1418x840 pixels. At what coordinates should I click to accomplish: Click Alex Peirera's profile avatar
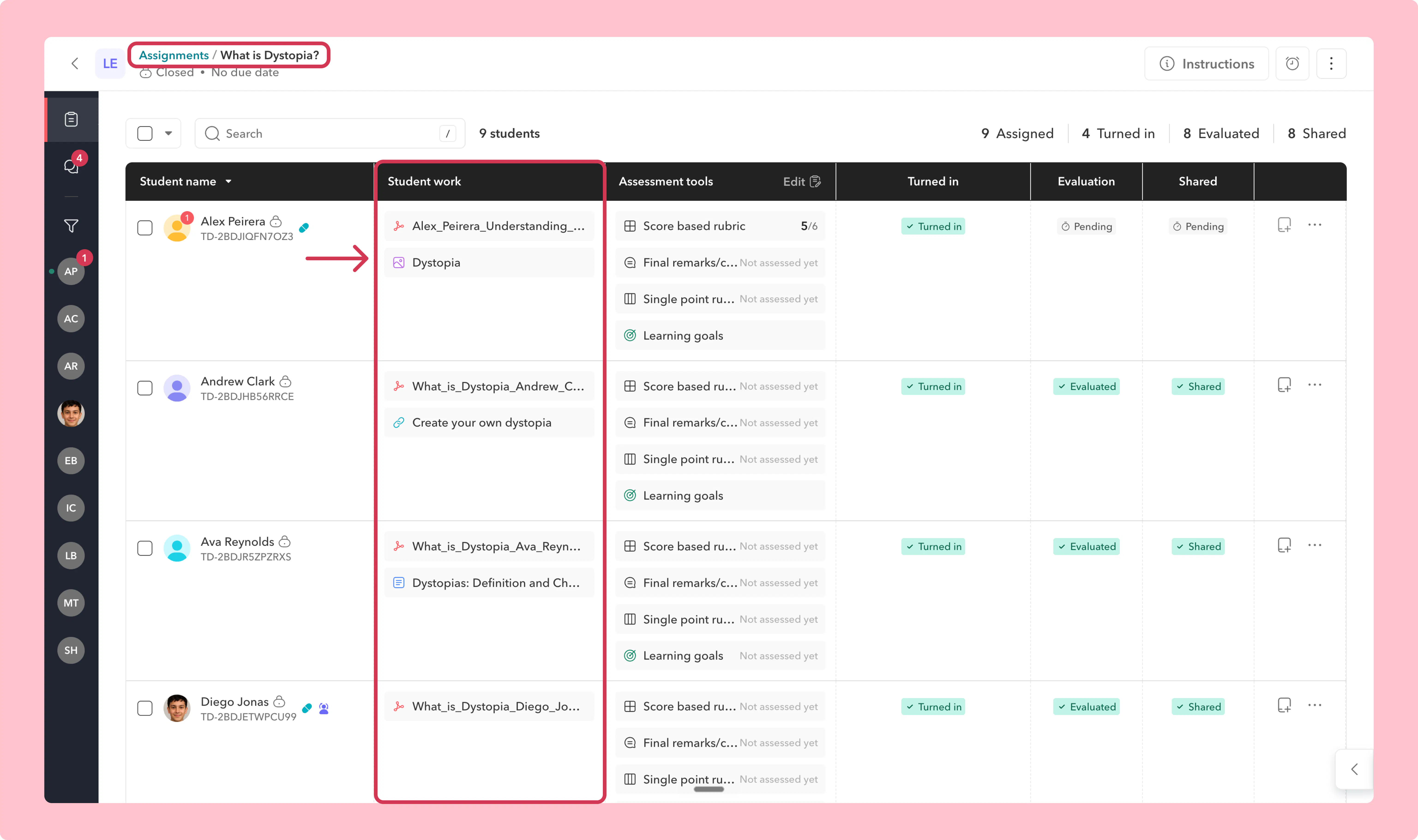[177, 228]
